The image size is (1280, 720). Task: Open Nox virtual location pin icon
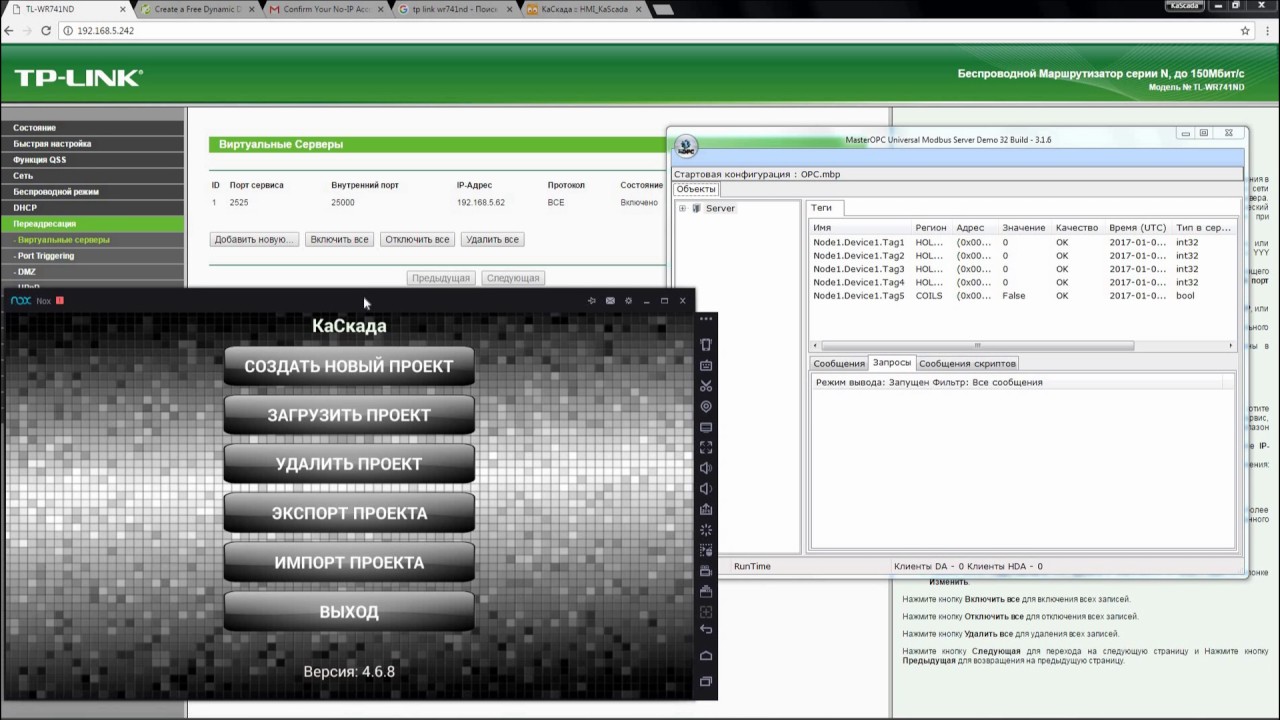coord(706,406)
